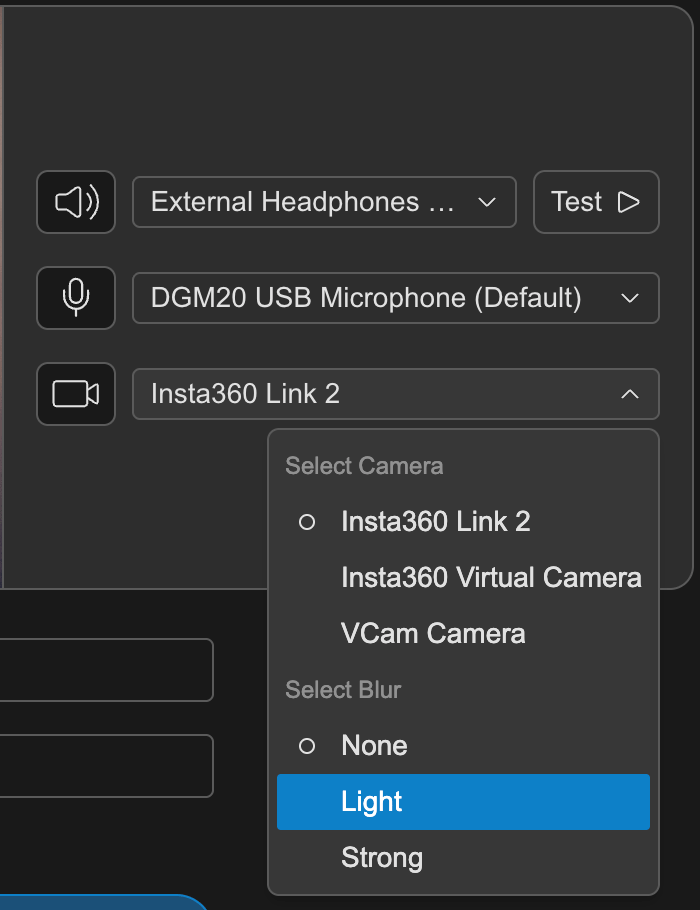Select Insta360 Link 2 camera option
Viewport: 700px width, 910px height.
click(x=463, y=521)
